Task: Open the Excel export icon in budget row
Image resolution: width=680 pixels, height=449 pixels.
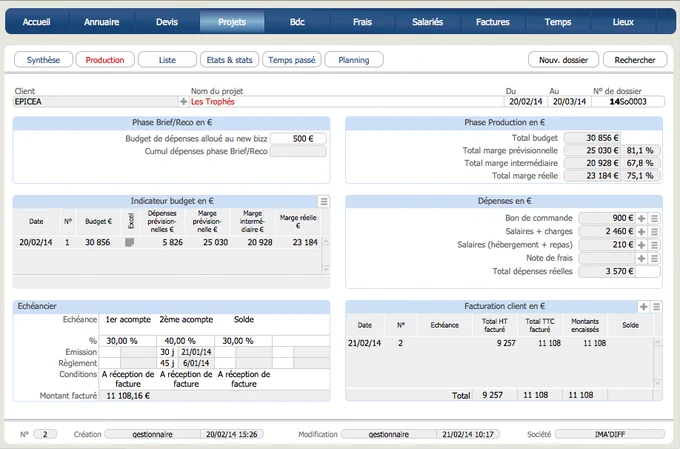Action: (x=130, y=242)
